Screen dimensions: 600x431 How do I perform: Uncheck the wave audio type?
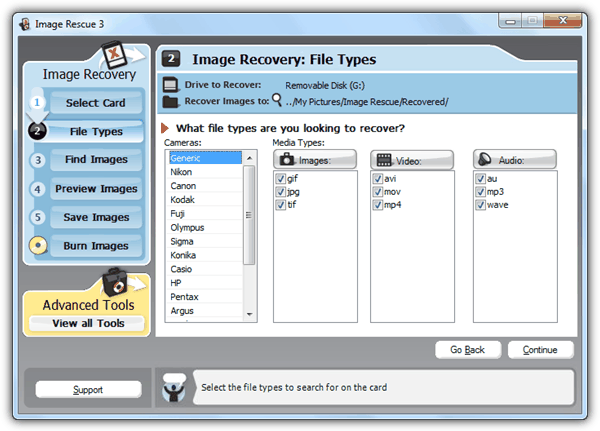tap(481, 205)
